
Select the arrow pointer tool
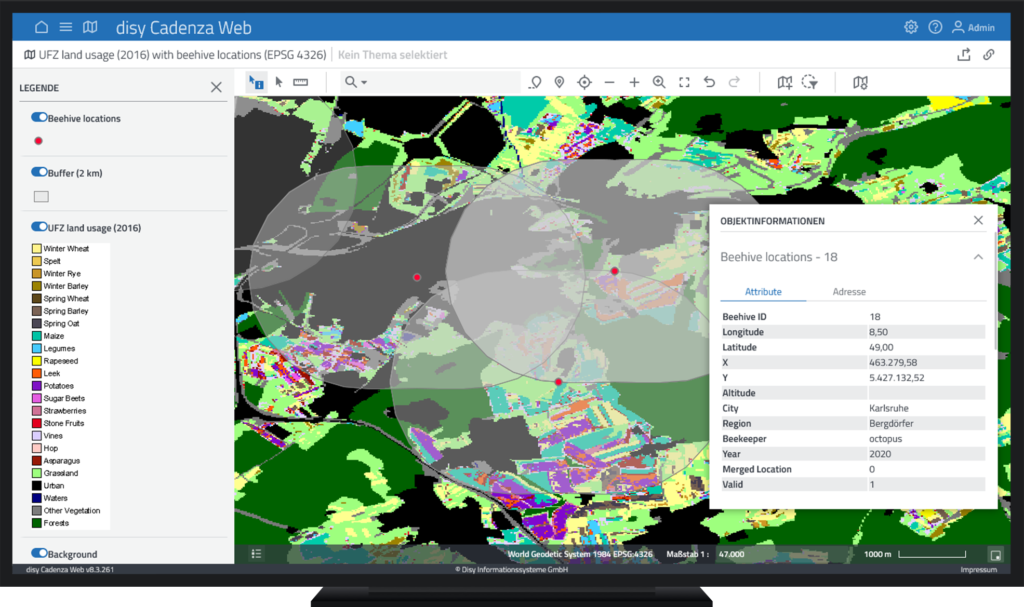point(279,82)
